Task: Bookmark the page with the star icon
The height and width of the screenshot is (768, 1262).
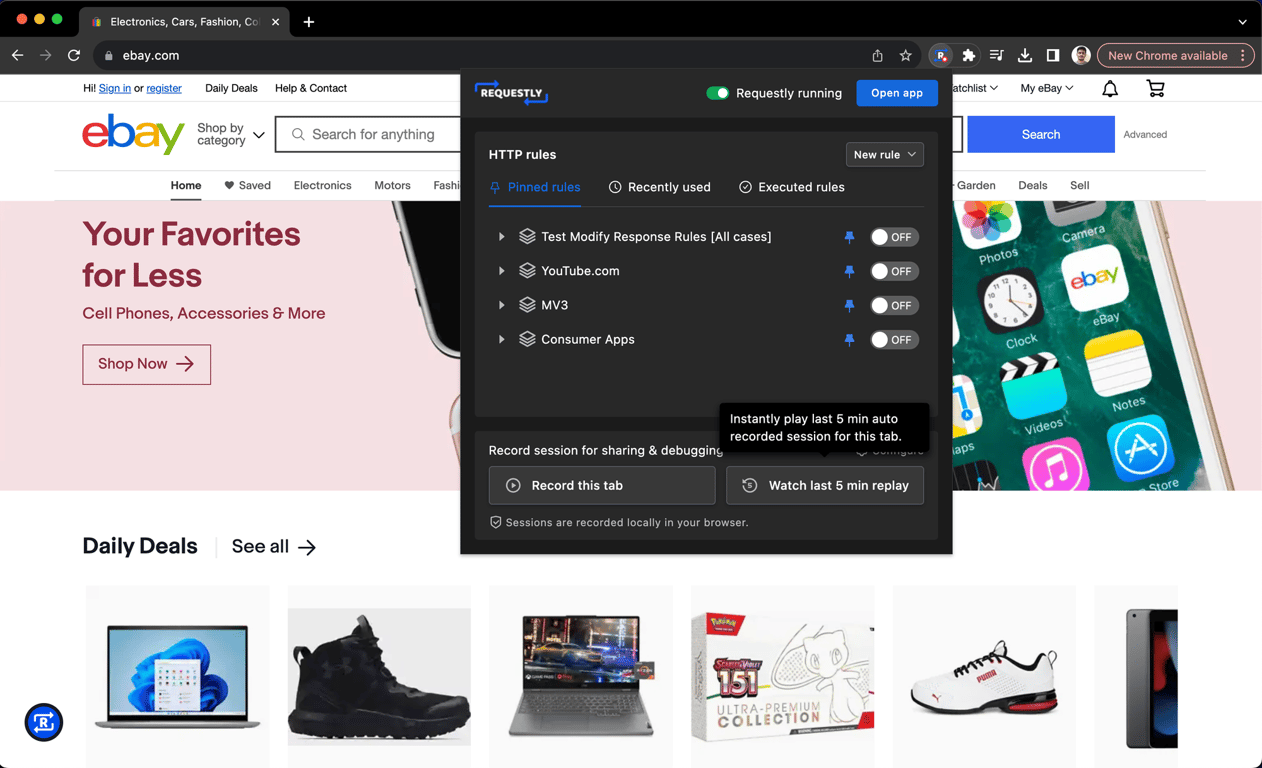Action: pos(906,55)
